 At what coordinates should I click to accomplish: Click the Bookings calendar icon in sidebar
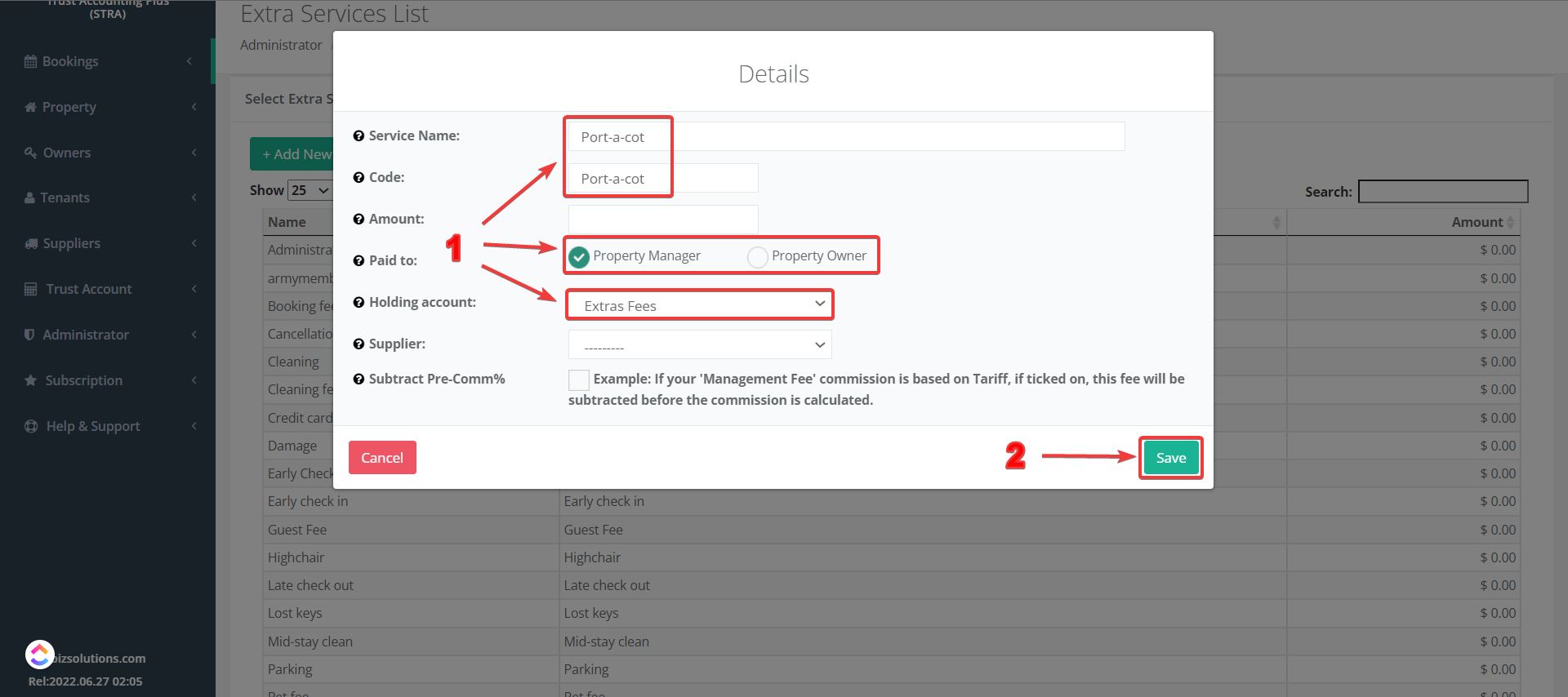coord(30,61)
